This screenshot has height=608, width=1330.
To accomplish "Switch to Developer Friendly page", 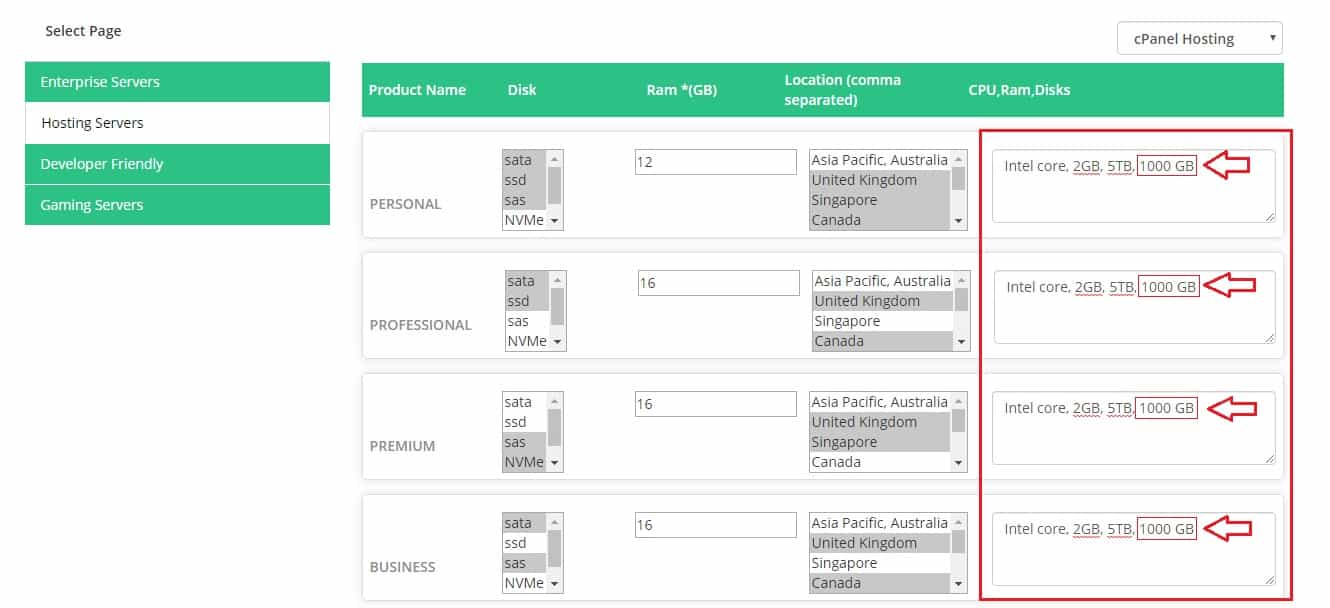I will pyautogui.click(x=177, y=164).
